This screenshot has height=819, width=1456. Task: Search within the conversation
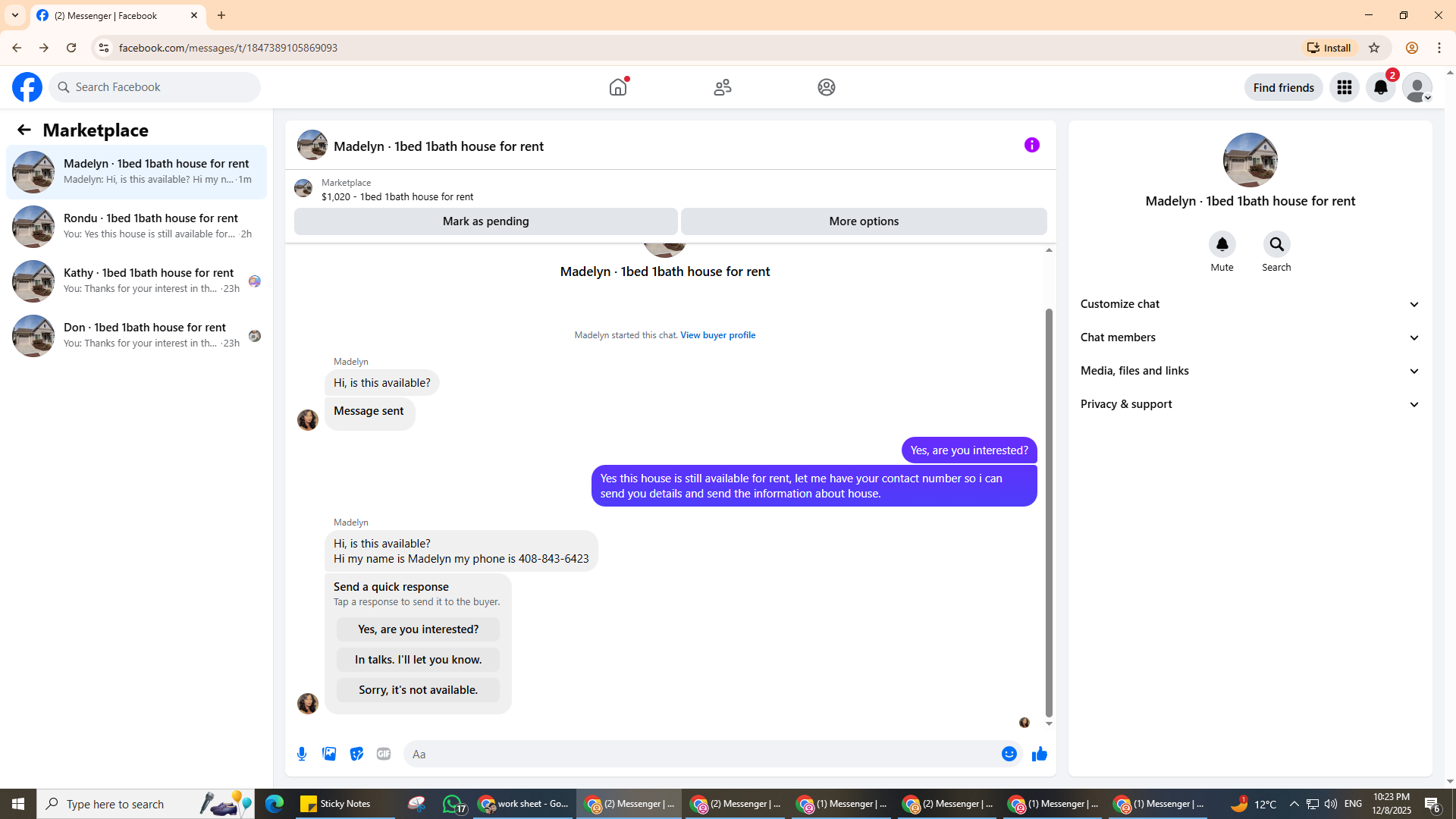pos(1277,244)
